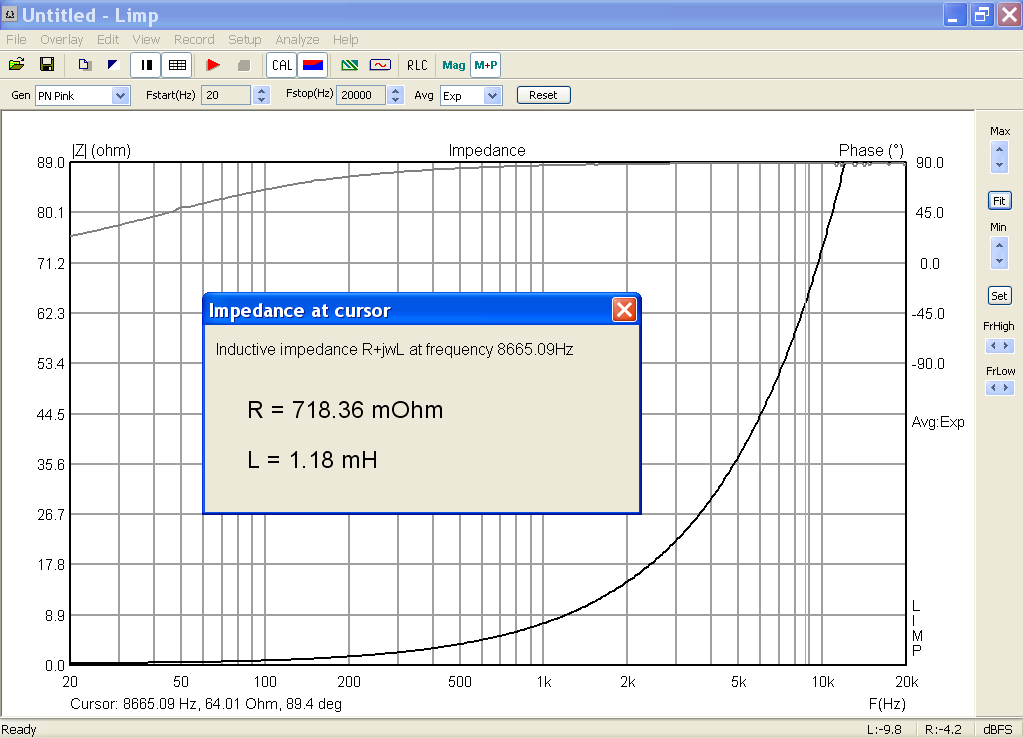This screenshot has width=1023, height=738.
Task: Toggle the M+P magnitude and phase view
Action: [x=485, y=65]
